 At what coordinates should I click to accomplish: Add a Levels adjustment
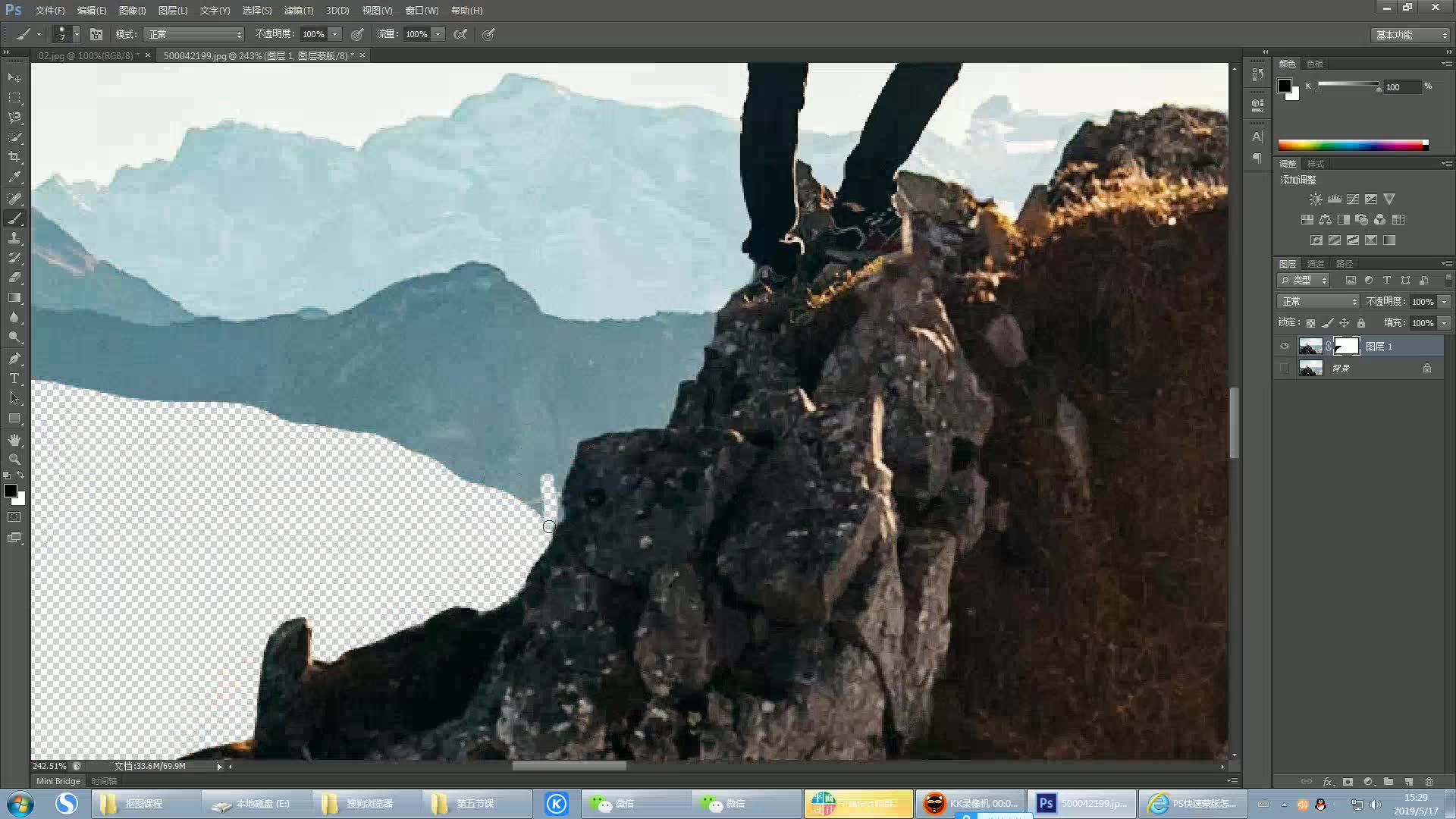pyautogui.click(x=1335, y=199)
